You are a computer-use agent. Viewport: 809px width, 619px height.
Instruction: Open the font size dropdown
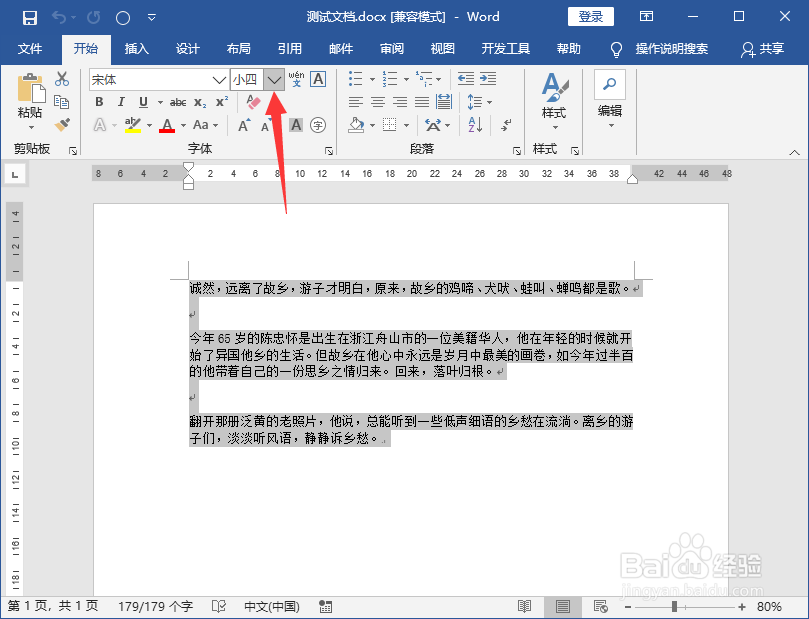click(x=274, y=79)
